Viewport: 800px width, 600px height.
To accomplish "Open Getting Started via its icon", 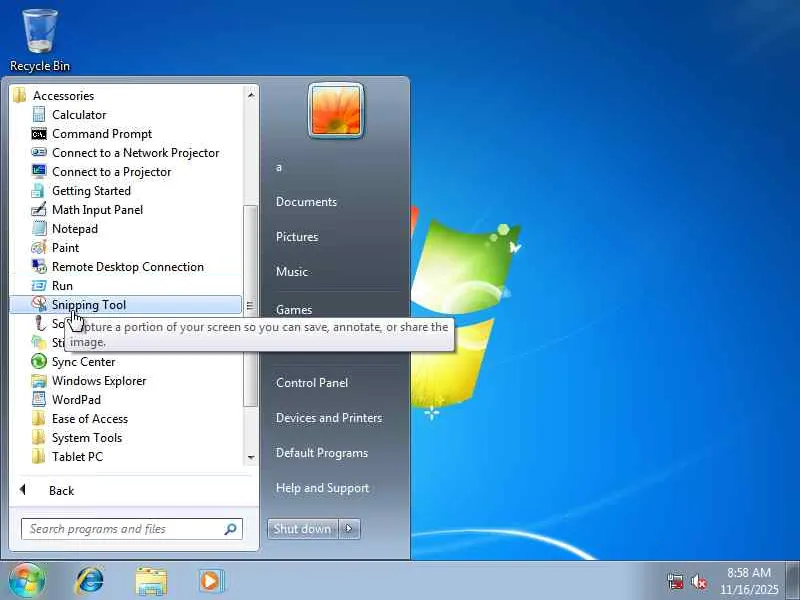I will tap(38, 191).
